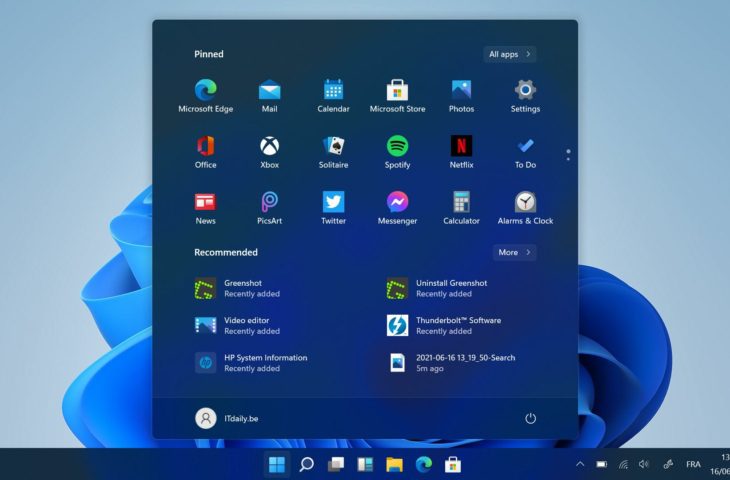The image size is (730, 480).
Task: Click the battery icon in tray
Action: 602,464
